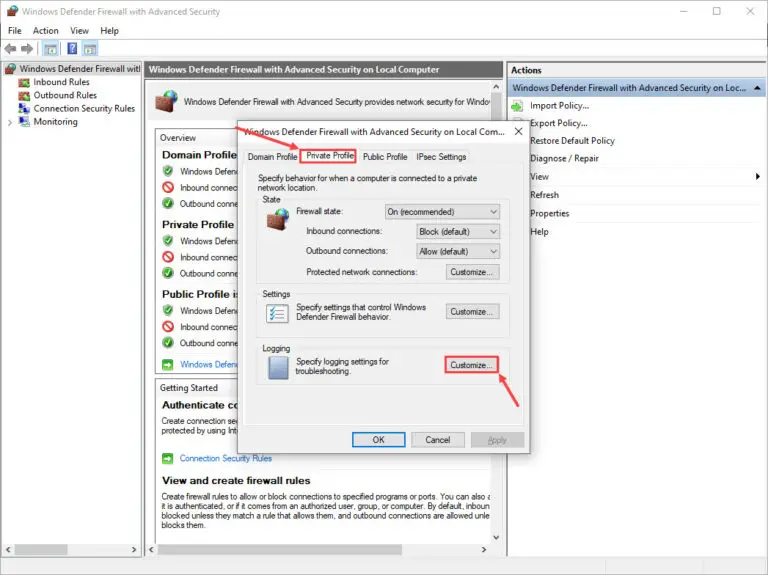Click the Back arrow toolbar icon

(x=10, y=48)
